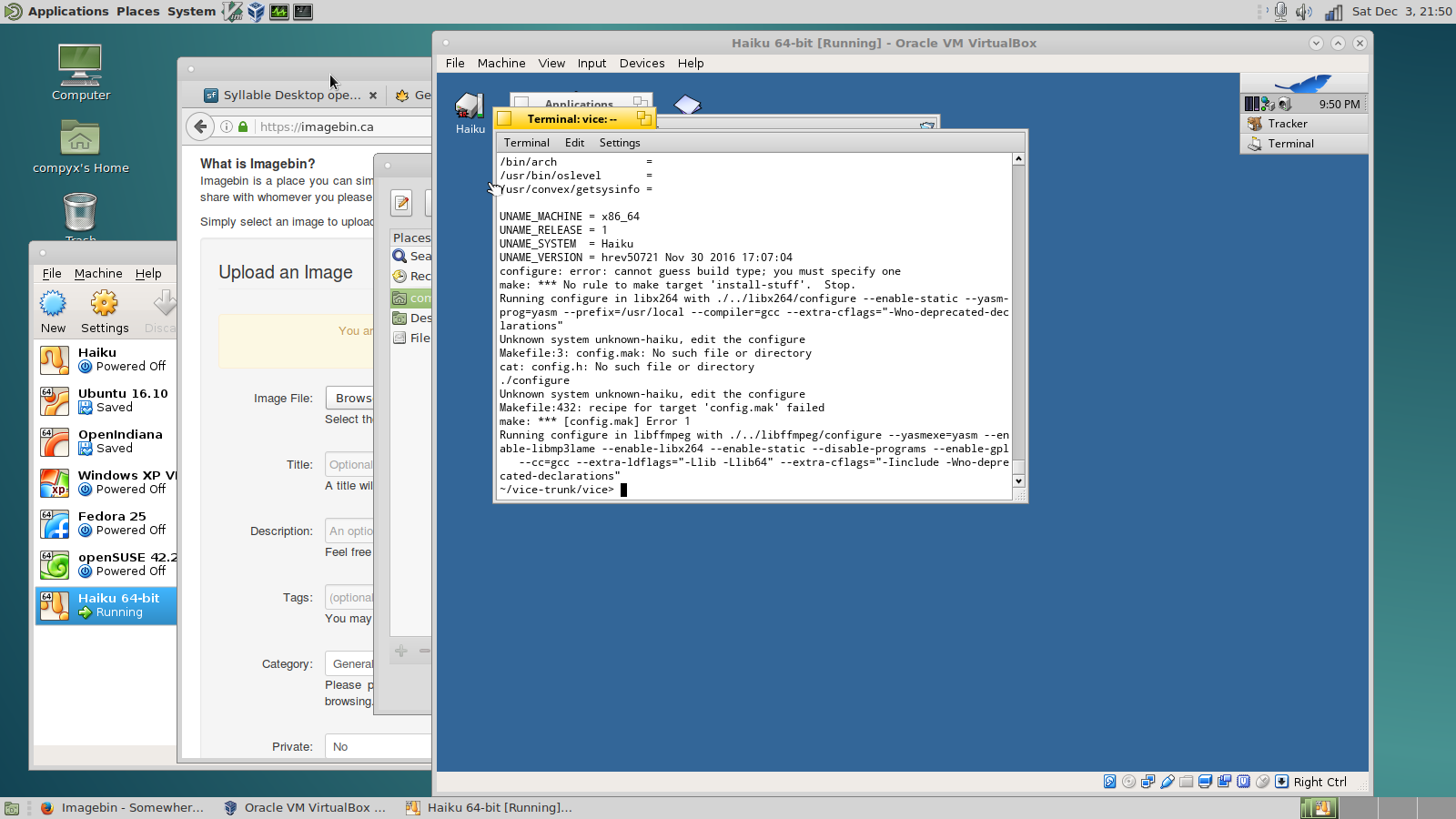This screenshot has width=1456, height=819.
Task: Open the Edit menu in Haiku Terminal
Action: 574,143
